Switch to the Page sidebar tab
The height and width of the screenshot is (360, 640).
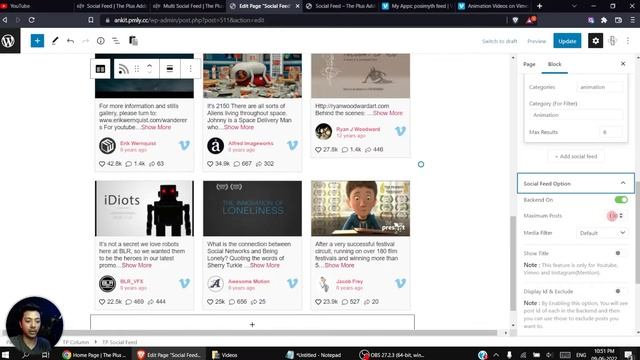coord(529,64)
